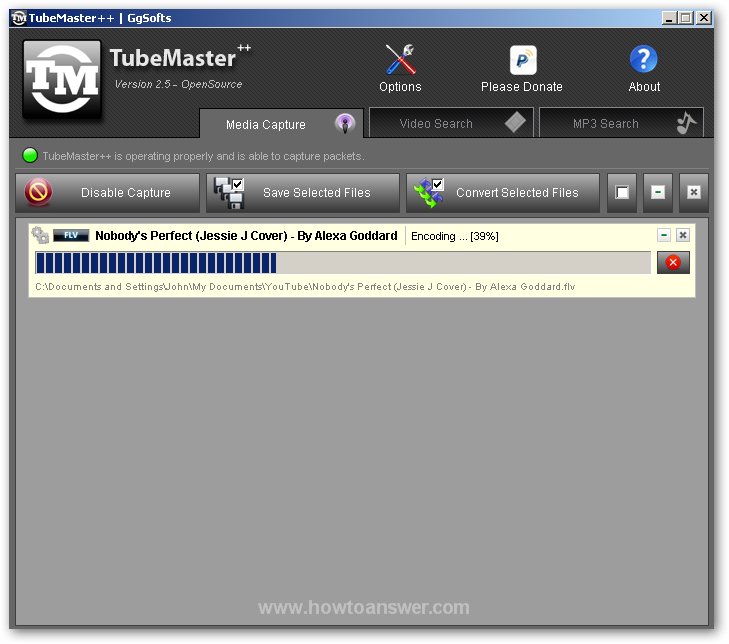Click the FLV format badge
This screenshot has width=729, height=644.
(71, 235)
